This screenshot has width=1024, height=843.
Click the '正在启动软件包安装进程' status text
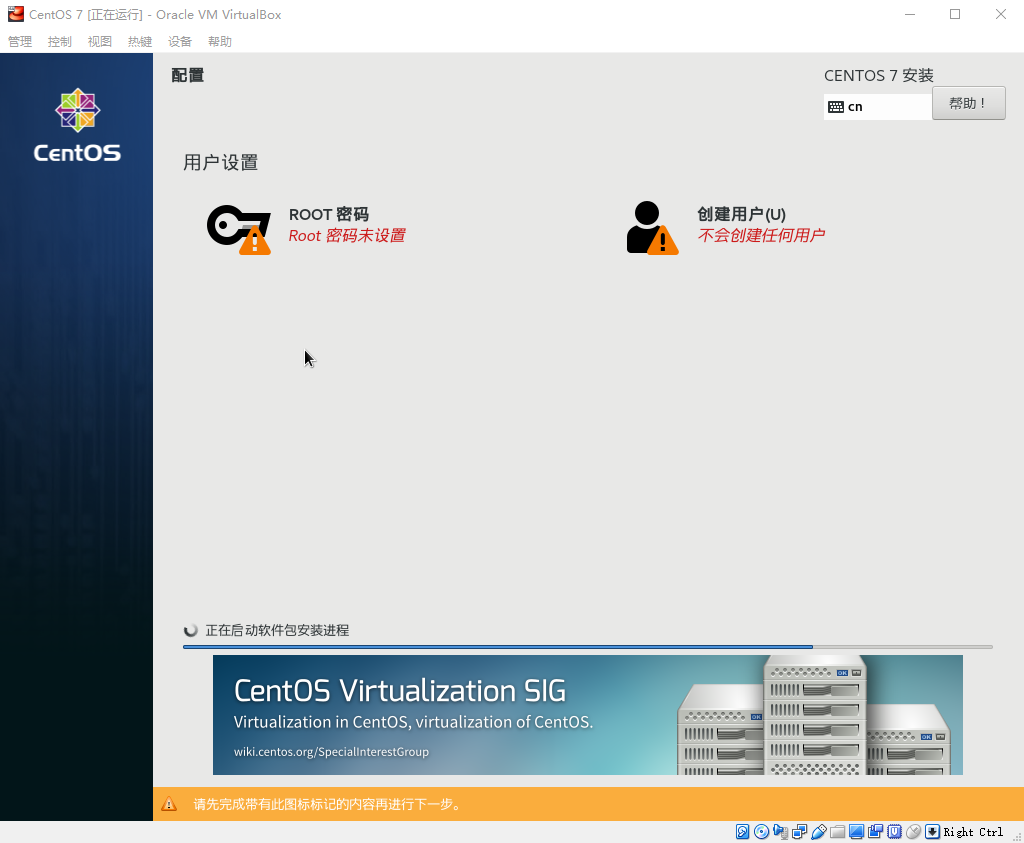coord(277,630)
